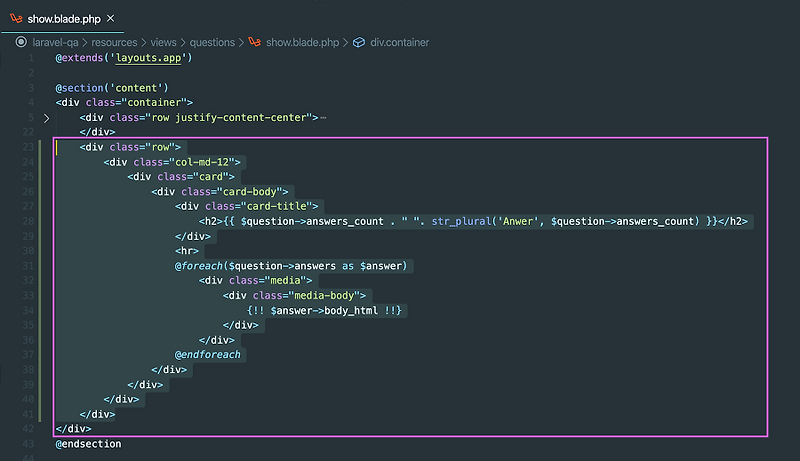Click closing </h2> tag on line 28
This screenshot has width=800, height=461.
pyautogui.click(x=733, y=221)
